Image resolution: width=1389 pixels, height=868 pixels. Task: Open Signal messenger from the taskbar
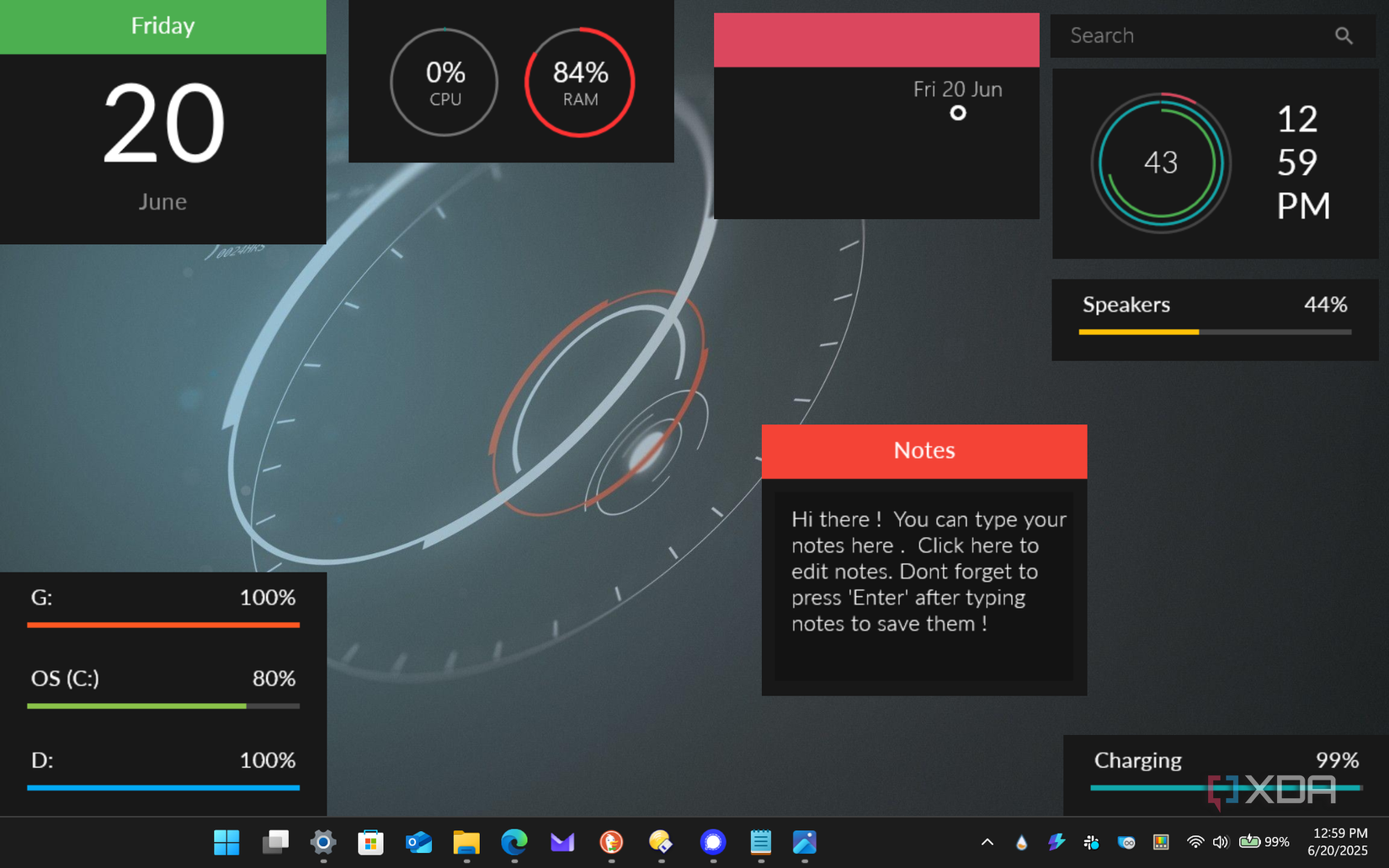[x=713, y=843]
